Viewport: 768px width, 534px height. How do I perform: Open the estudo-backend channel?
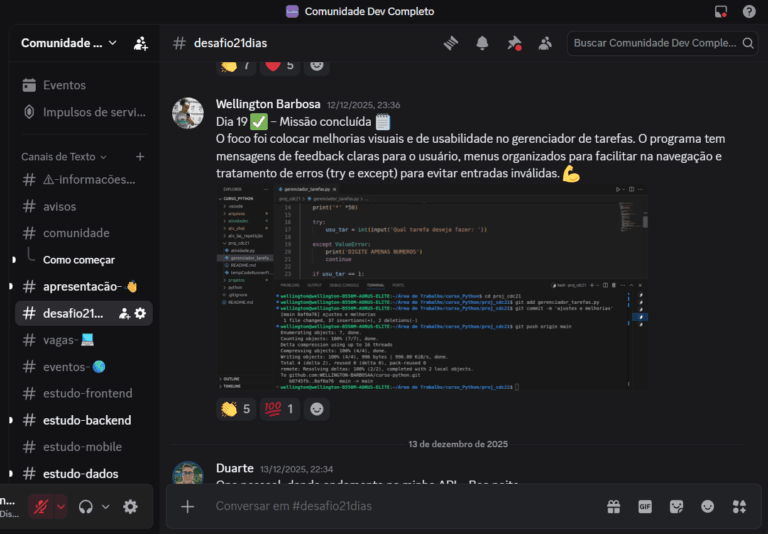[x=83, y=420]
